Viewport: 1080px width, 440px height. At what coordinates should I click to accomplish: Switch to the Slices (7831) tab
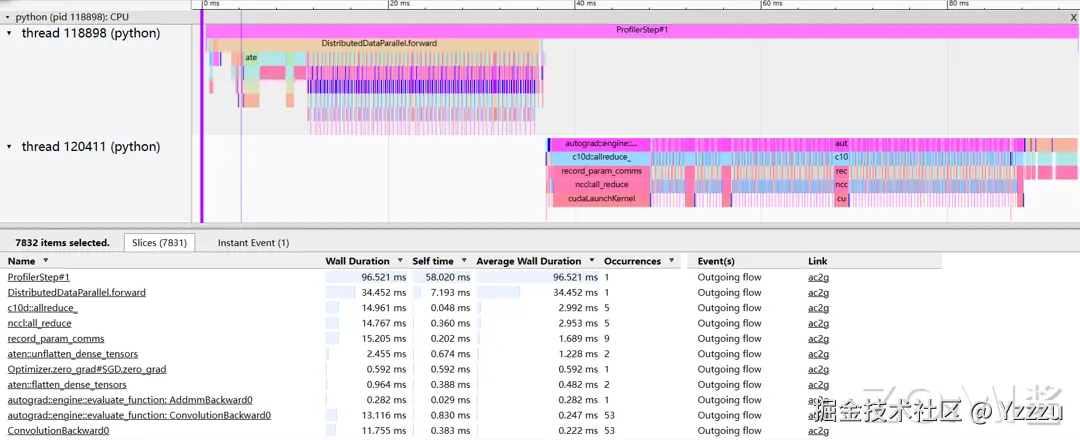pos(160,243)
